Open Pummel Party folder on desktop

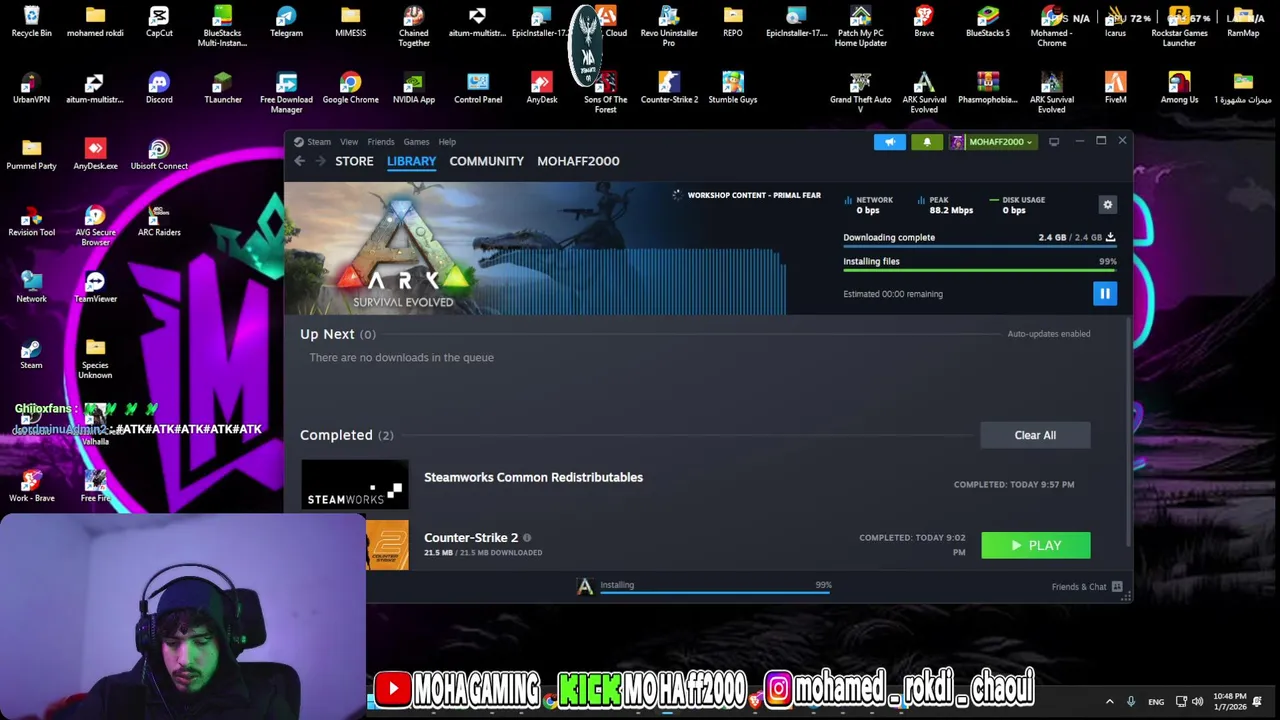point(31,155)
